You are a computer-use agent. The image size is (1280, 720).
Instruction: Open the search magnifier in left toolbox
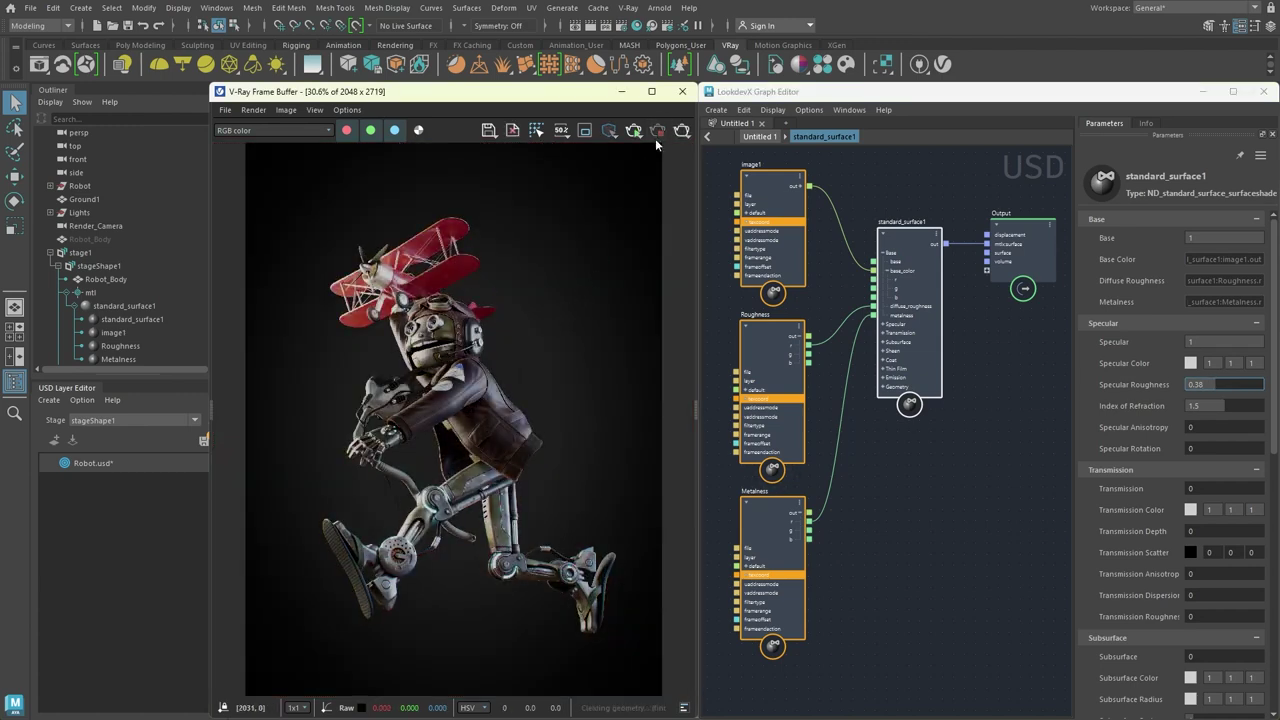pyautogui.click(x=15, y=413)
